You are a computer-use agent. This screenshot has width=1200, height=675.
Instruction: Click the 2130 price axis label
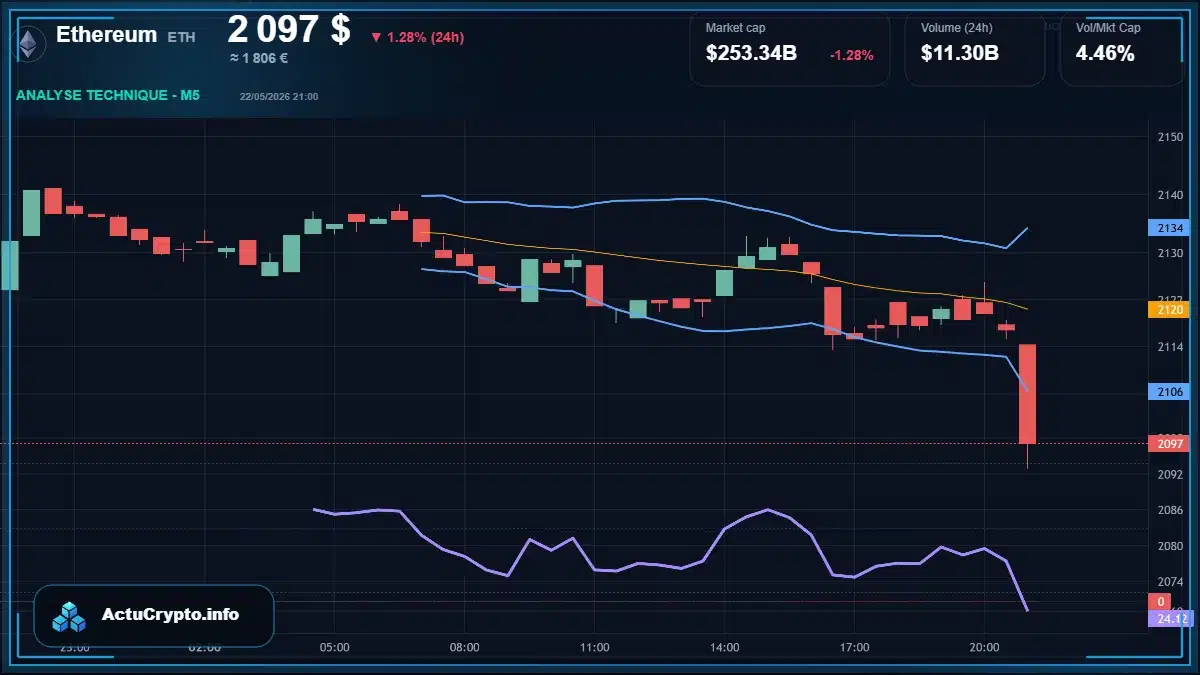[x=1169, y=254]
